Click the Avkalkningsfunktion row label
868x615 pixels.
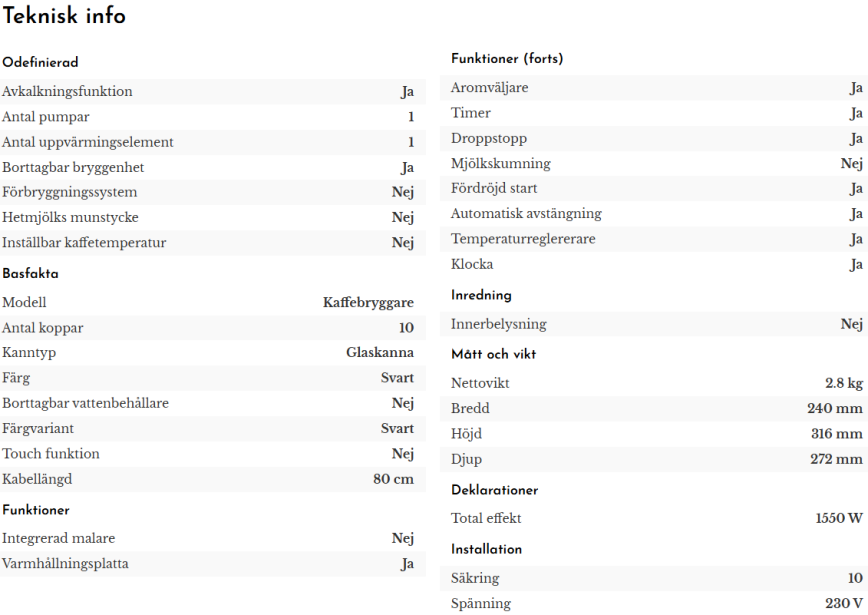tap(67, 91)
